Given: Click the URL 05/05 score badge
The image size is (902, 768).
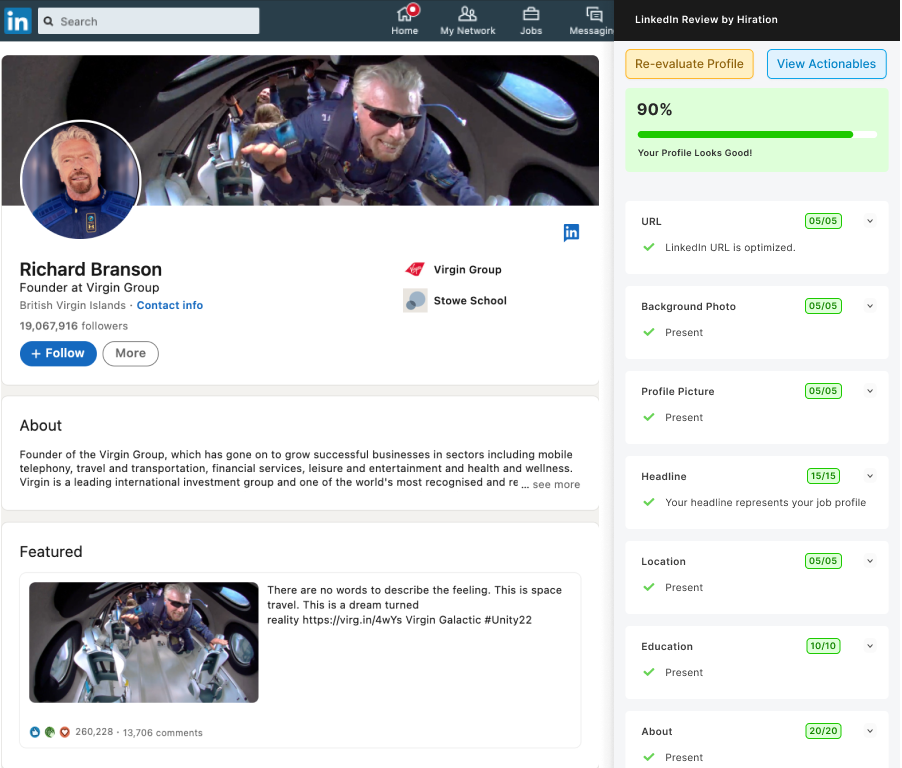Looking at the screenshot, I should pos(823,221).
